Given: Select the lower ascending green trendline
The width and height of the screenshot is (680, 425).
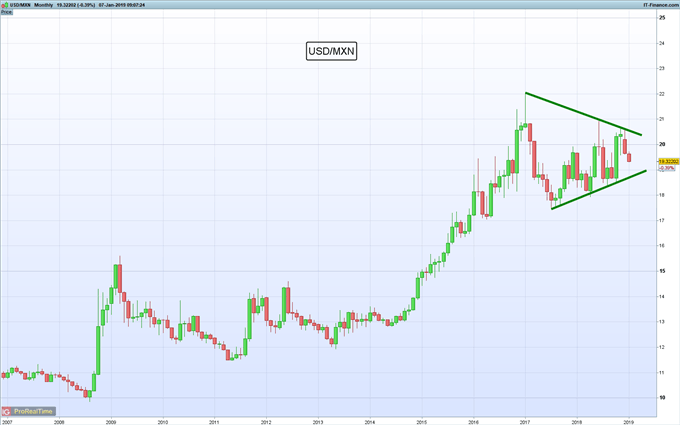Looking at the screenshot, I should click(599, 190).
